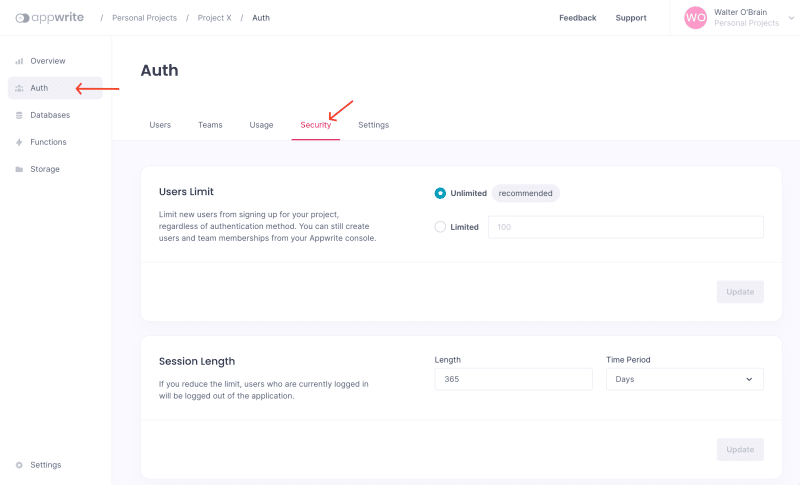Click the Users Limit heading
The height and width of the screenshot is (485, 800).
(186, 192)
